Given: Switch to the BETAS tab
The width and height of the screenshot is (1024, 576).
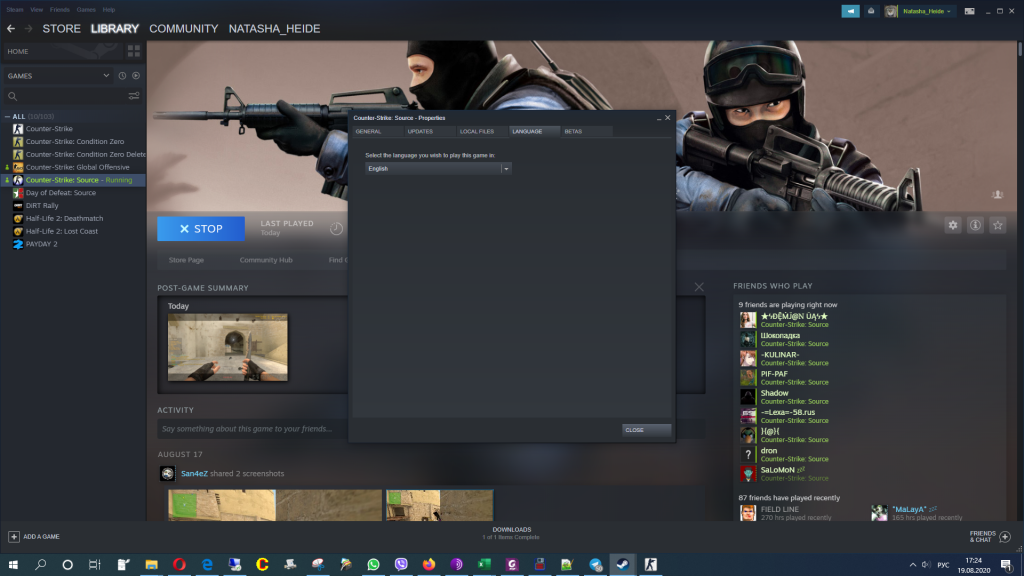Looking at the screenshot, I should 573,131.
